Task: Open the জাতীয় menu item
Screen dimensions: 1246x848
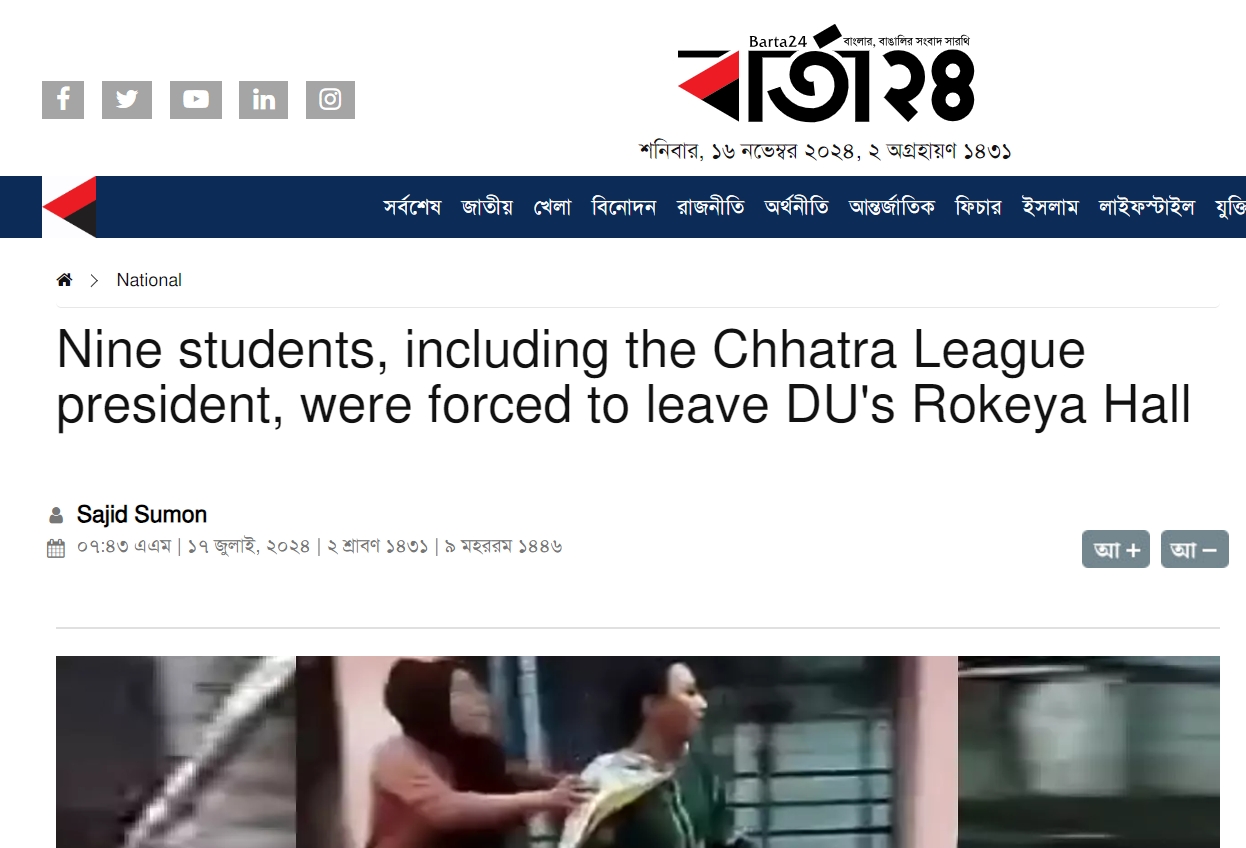Action: click(x=487, y=207)
